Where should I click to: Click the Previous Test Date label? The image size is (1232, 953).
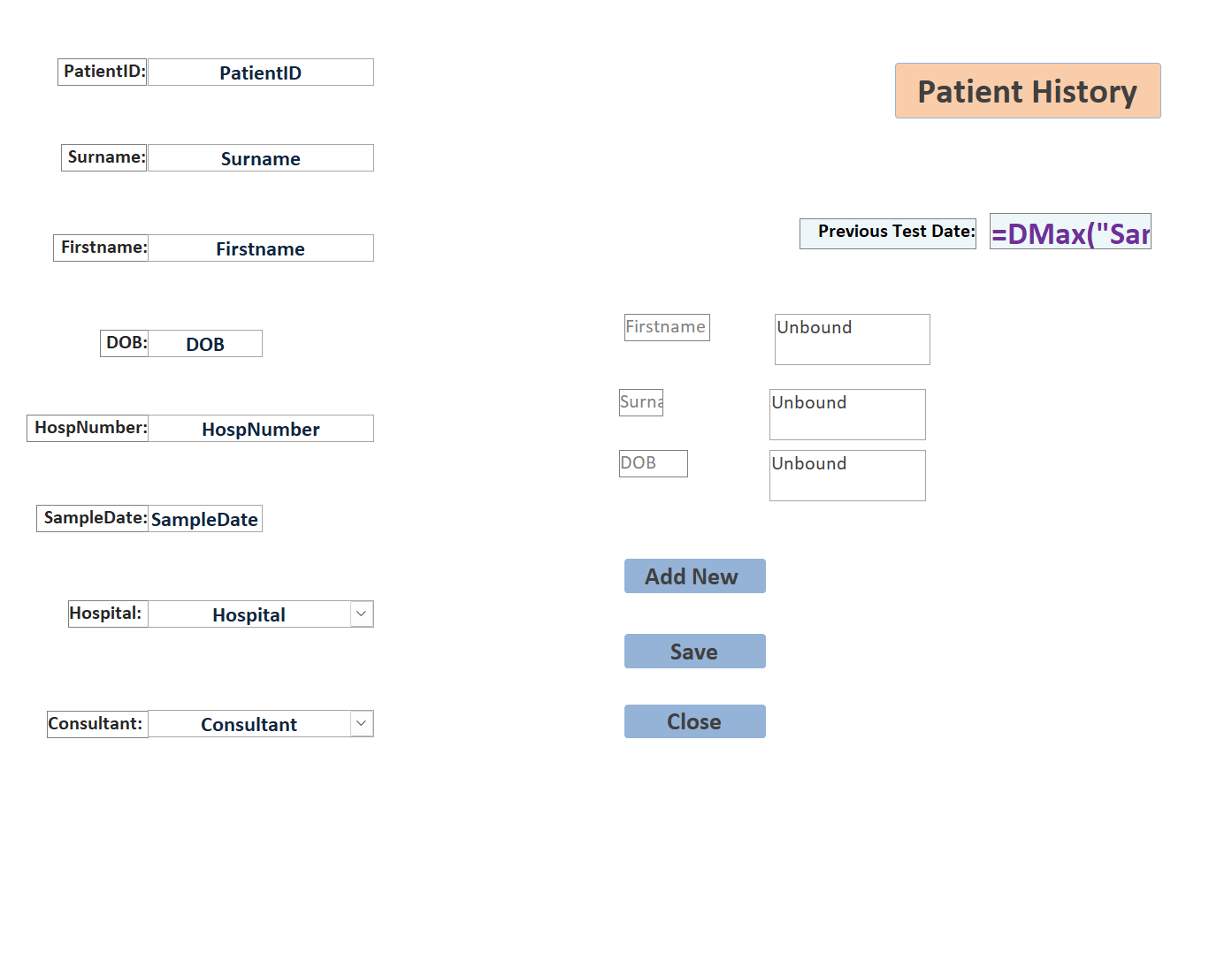coord(888,233)
